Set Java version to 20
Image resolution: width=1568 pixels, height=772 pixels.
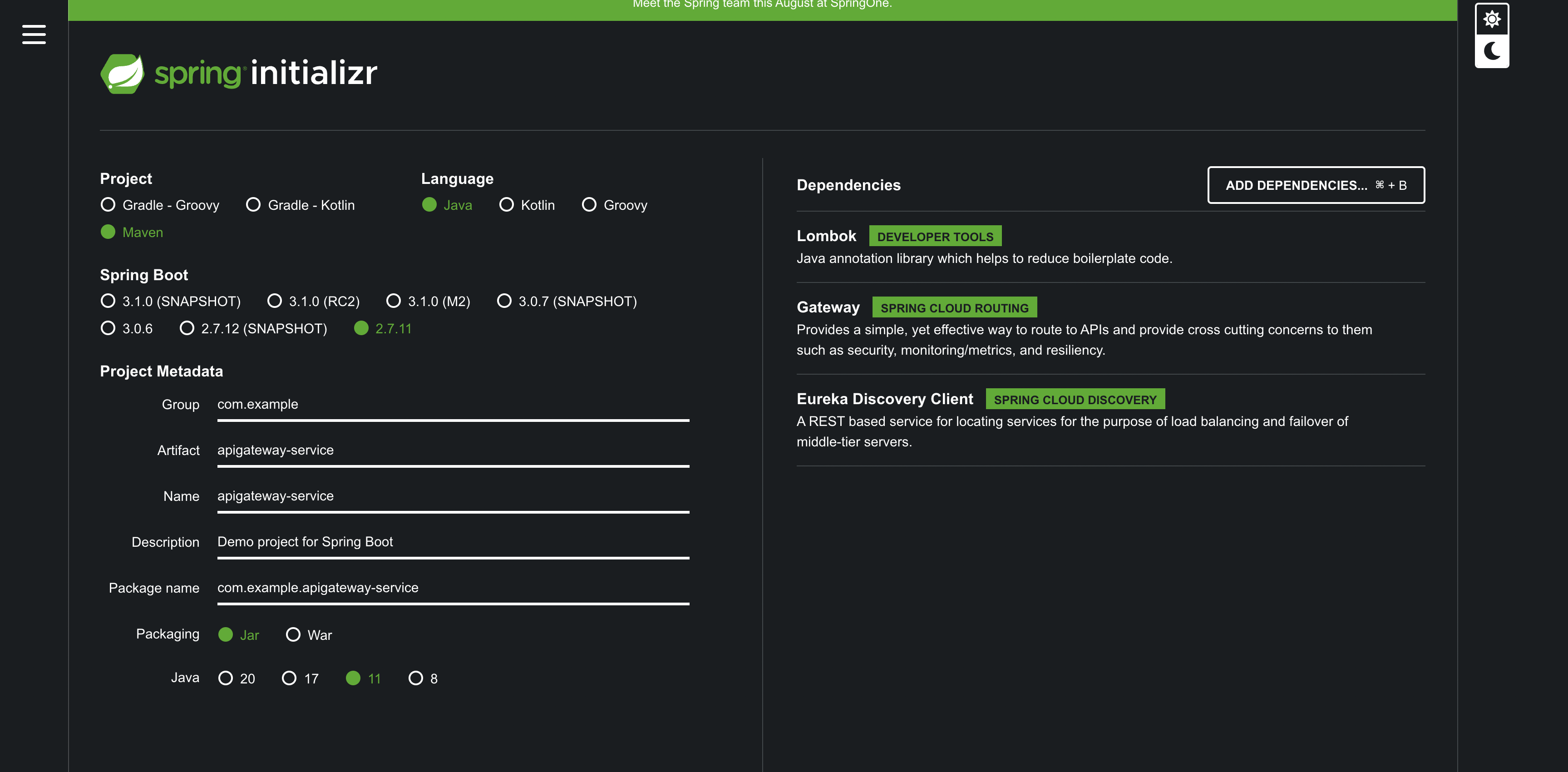236,678
